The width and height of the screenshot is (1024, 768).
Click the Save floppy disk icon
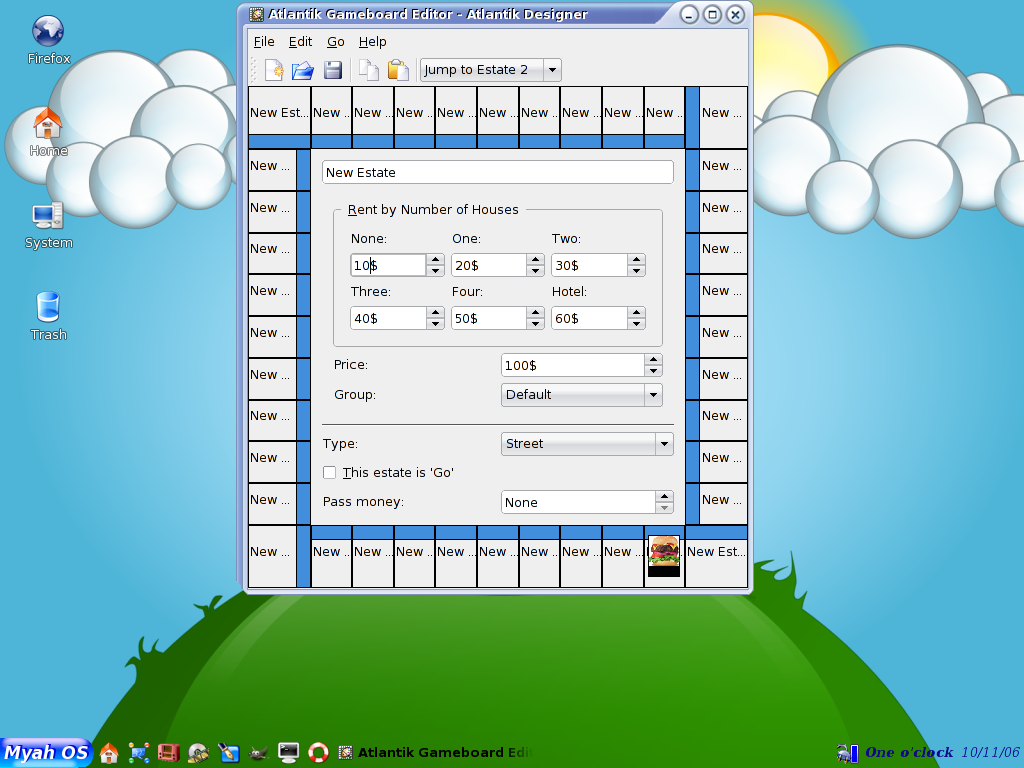coord(333,70)
